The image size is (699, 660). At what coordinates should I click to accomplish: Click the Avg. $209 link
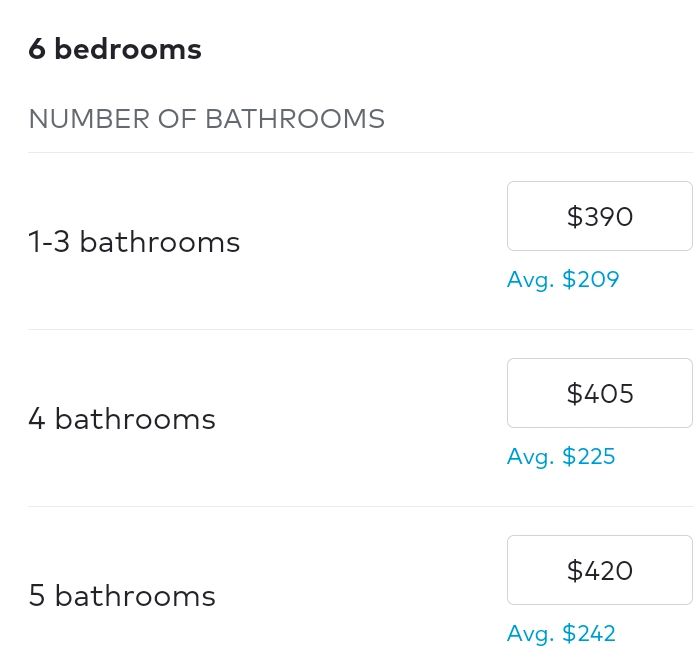point(563,279)
